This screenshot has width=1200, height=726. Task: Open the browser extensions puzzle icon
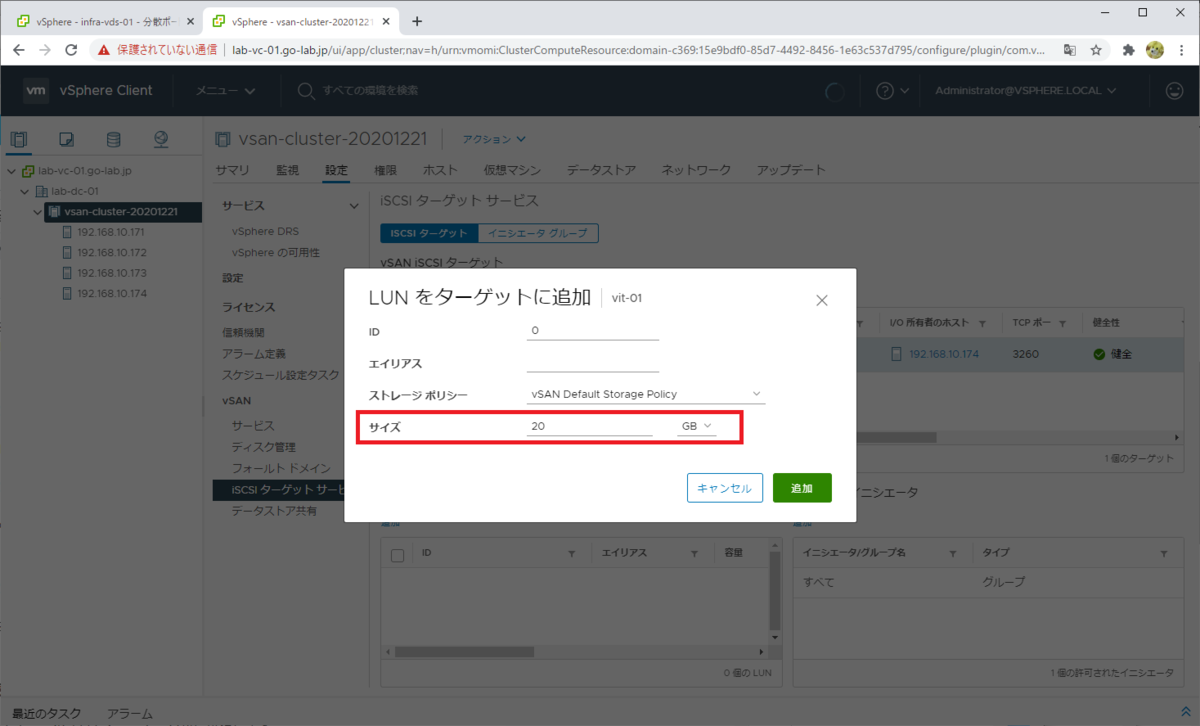tap(1129, 49)
